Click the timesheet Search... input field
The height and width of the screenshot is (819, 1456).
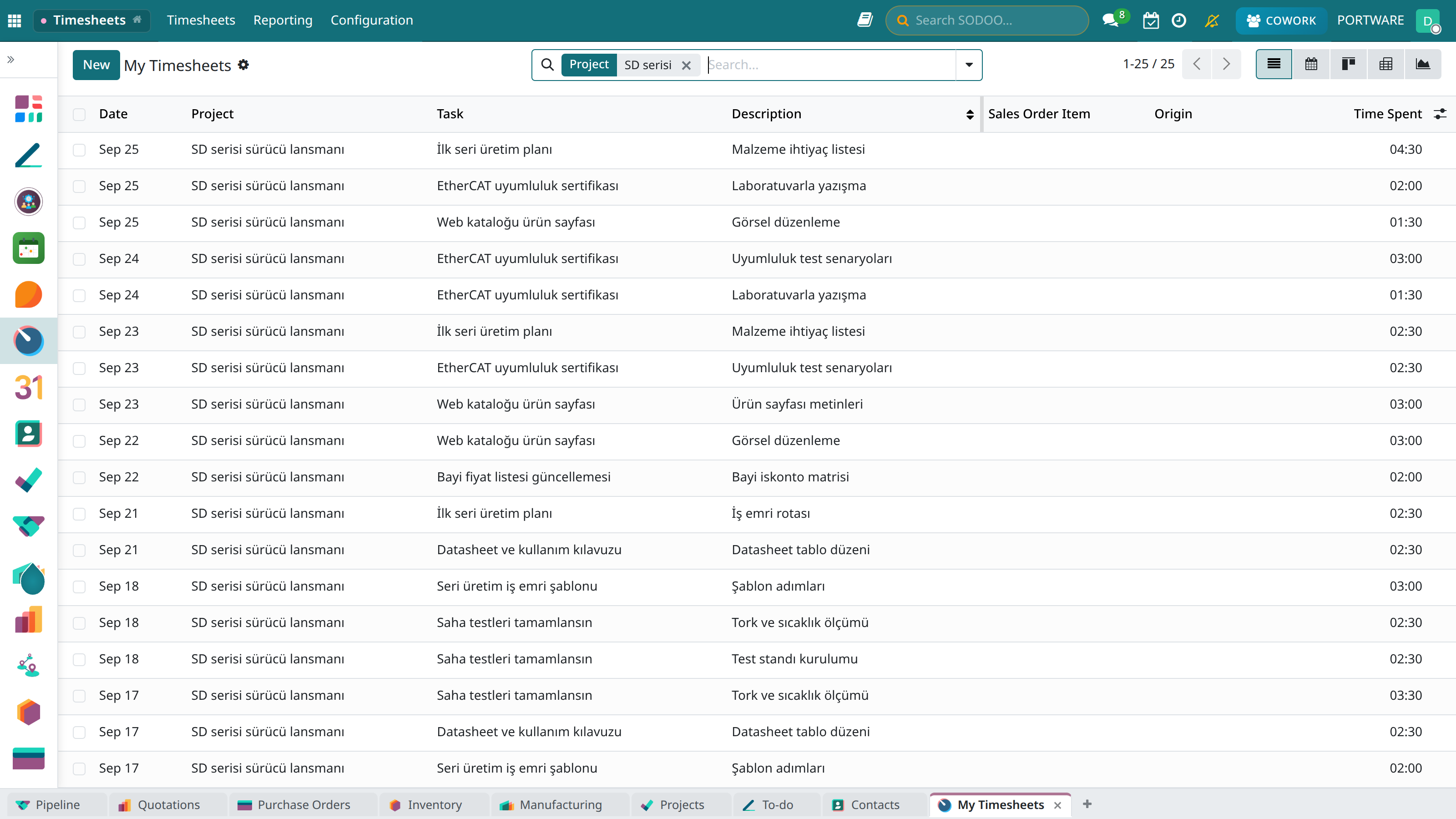click(830, 65)
